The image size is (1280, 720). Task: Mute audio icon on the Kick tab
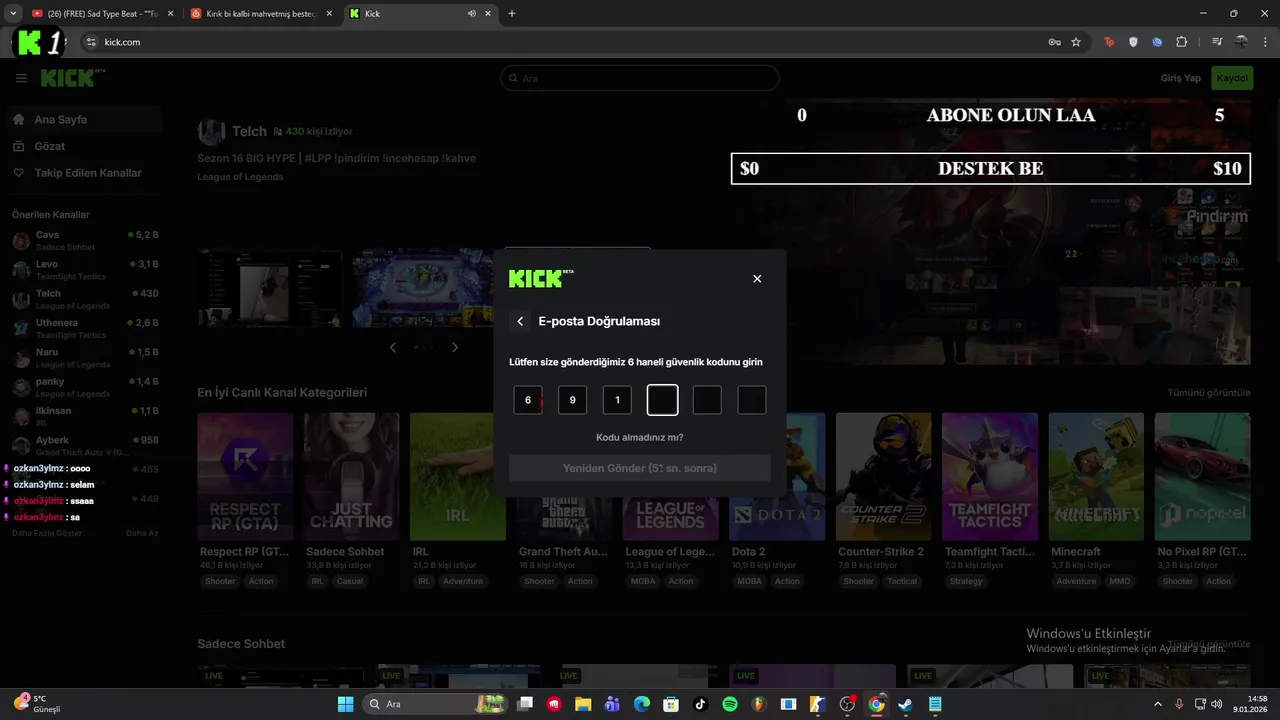(x=471, y=14)
